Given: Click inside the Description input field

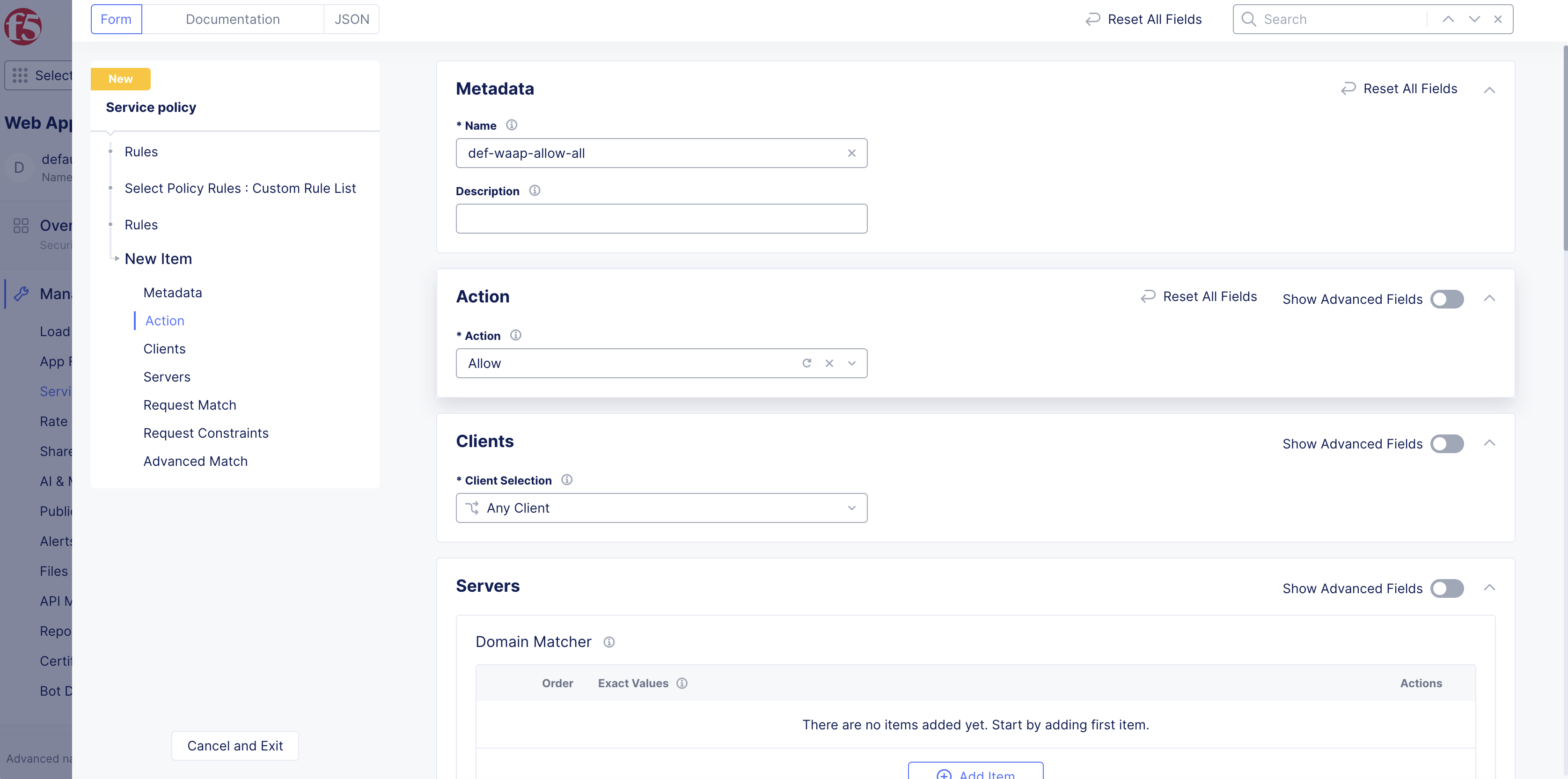Looking at the screenshot, I should 662,218.
